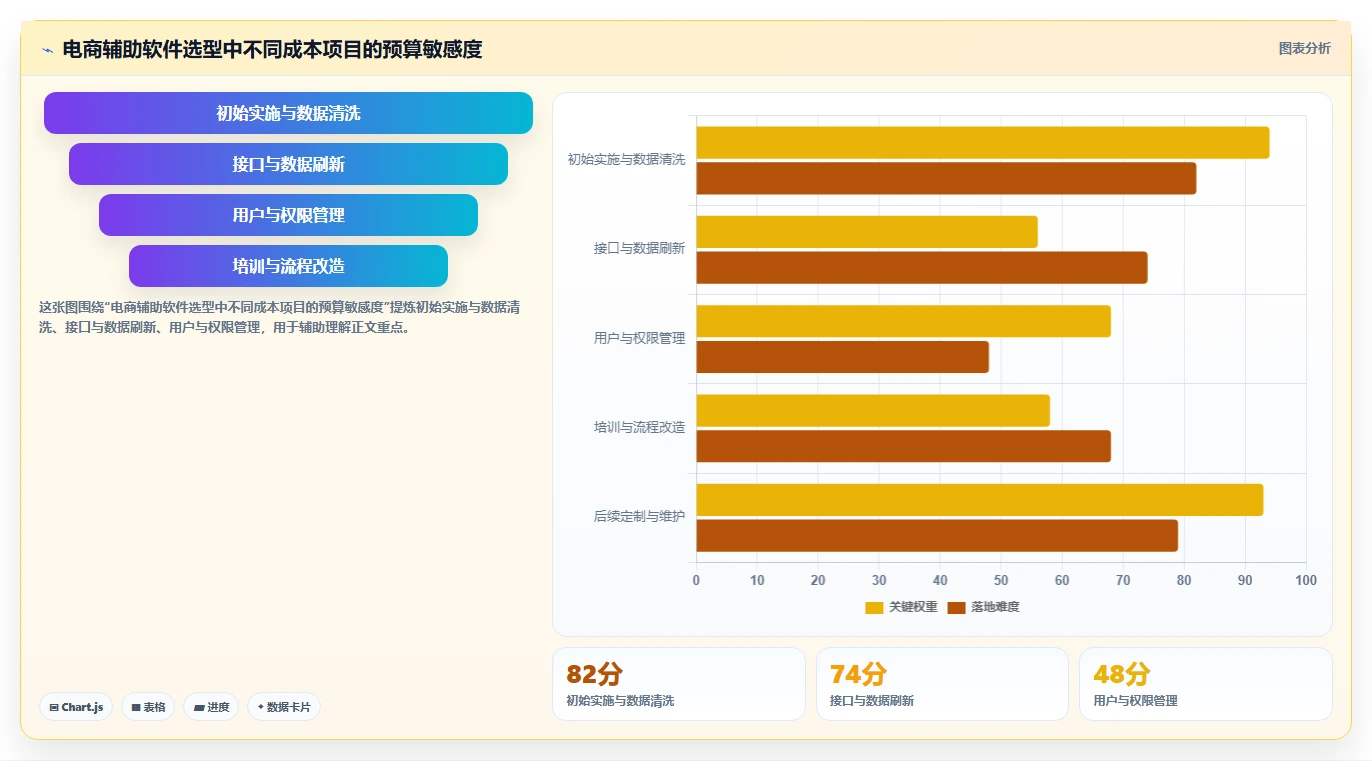
Task: Click 落地难度 bar for 接口与数据刷新
Action: tap(922, 268)
